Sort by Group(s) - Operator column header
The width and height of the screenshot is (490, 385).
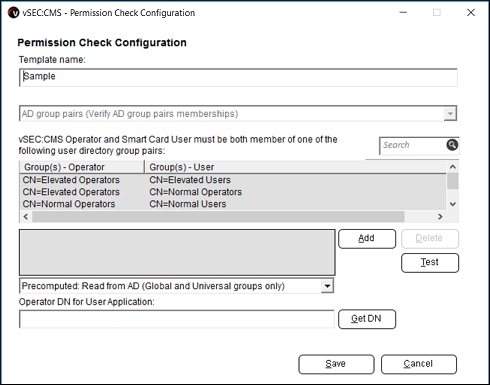pos(82,167)
